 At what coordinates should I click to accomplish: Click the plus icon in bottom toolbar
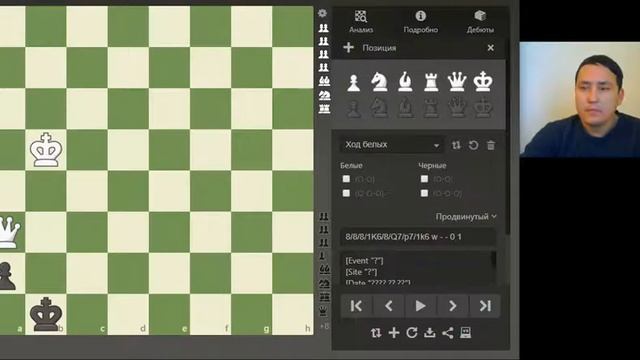tap(394, 333)
